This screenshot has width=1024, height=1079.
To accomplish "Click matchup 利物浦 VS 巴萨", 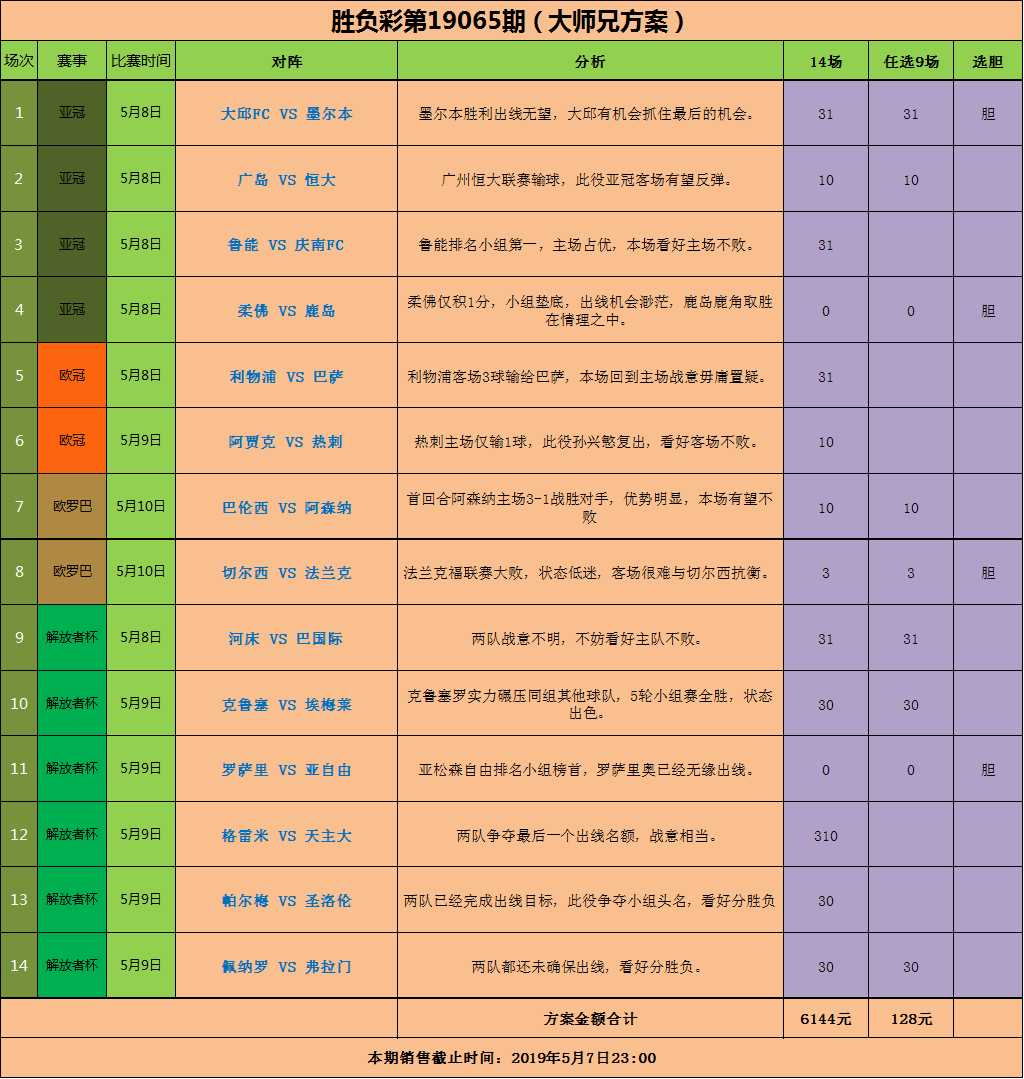I will [286, 377].
